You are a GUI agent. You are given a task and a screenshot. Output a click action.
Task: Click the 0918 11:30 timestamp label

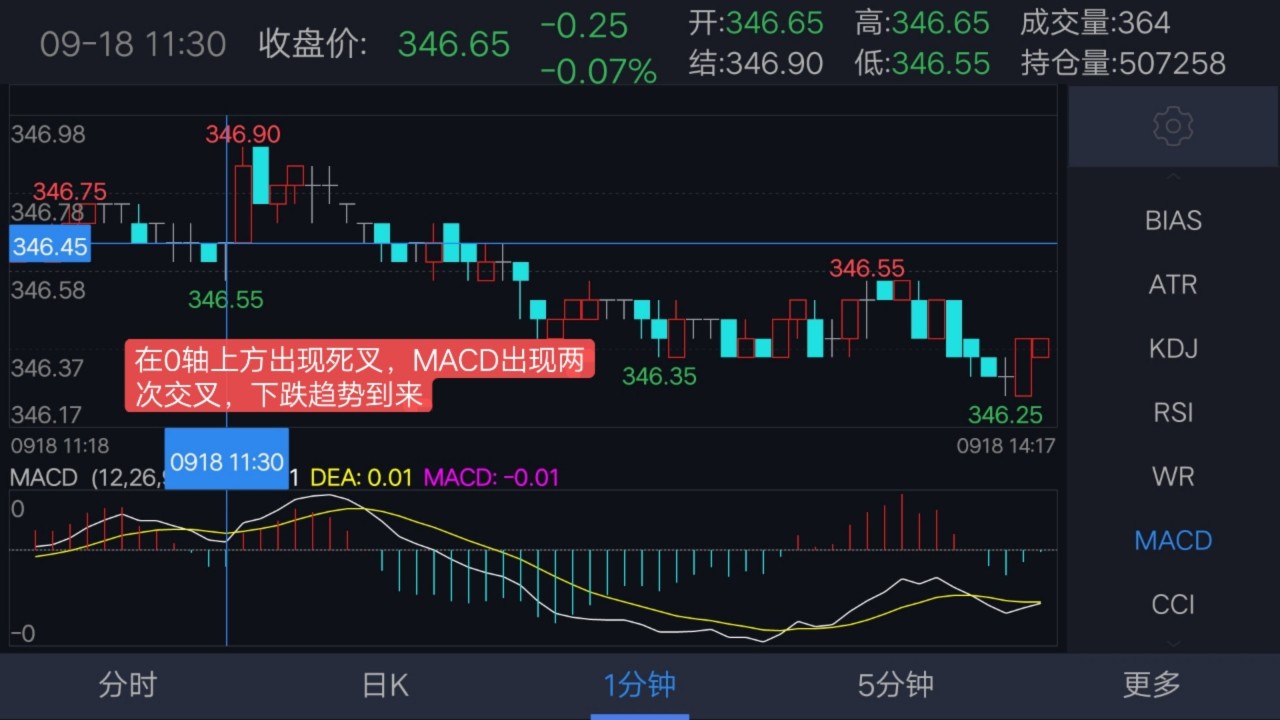(x=226, y=461)
